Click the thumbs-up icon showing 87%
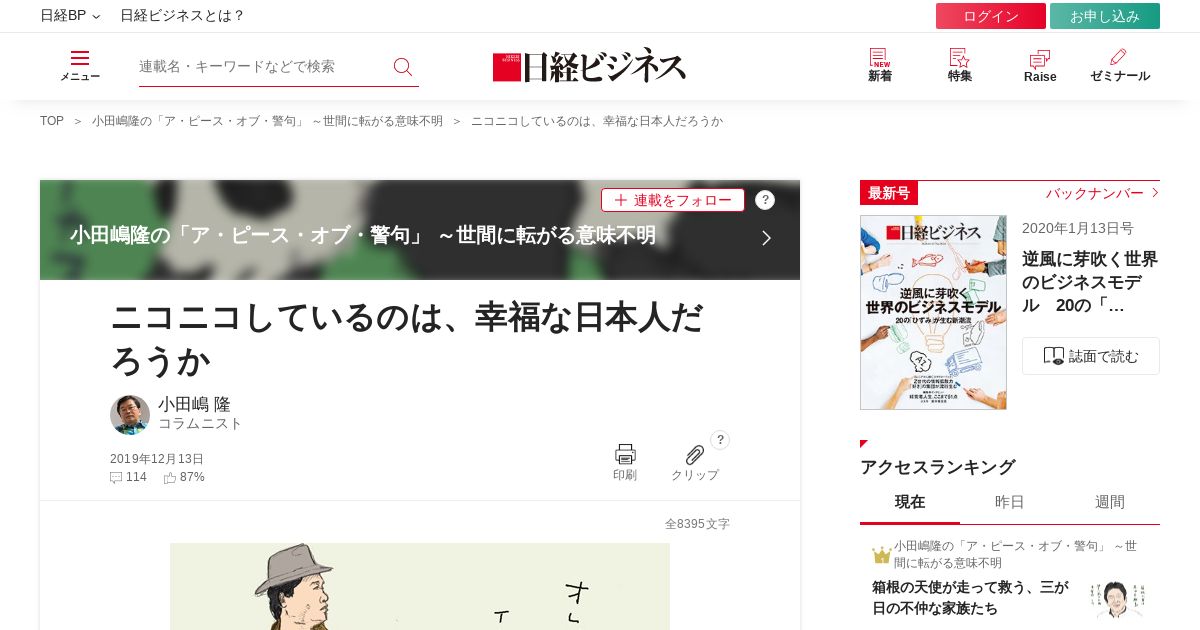The height and width of the screenshot is (630, 1200). point(170,478)
